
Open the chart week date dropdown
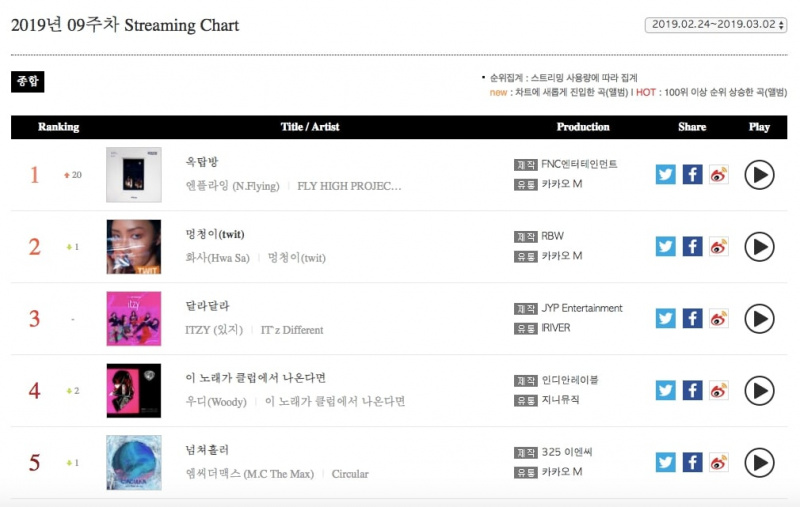[x=716, y=24]
